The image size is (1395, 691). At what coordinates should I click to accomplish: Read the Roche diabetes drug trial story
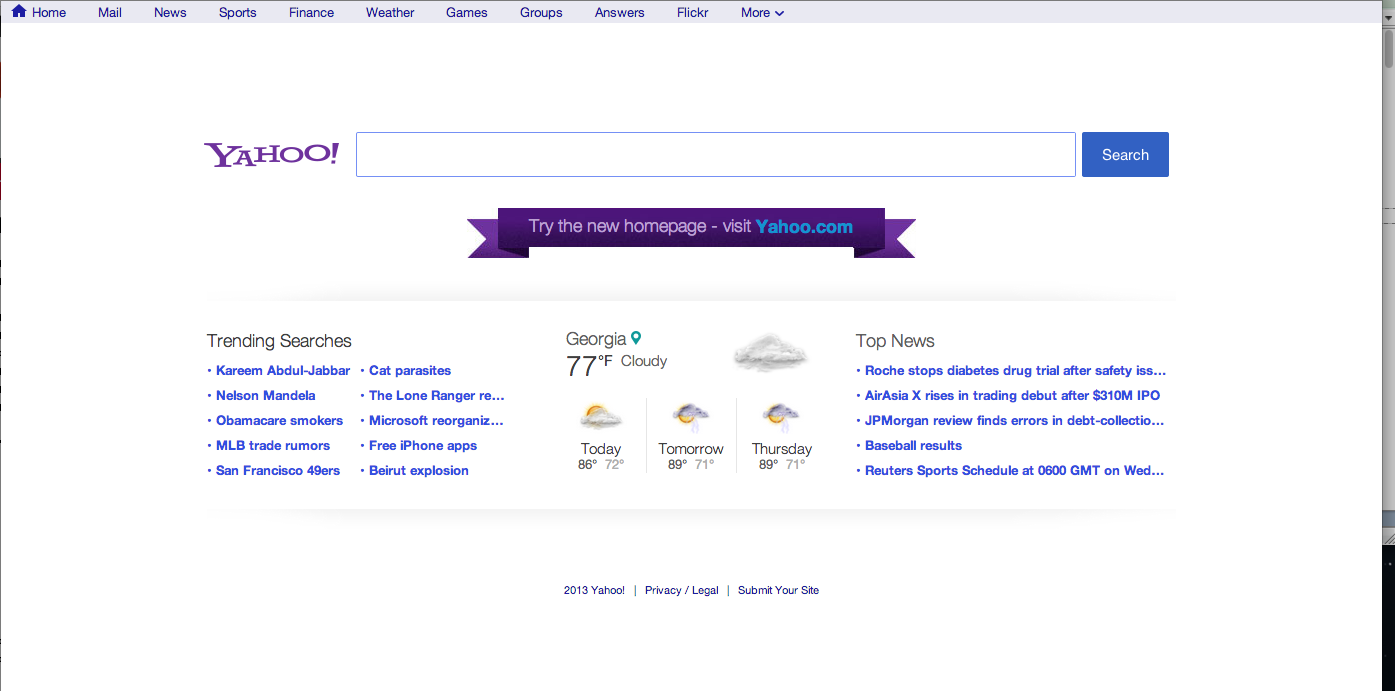[1016, 371]
